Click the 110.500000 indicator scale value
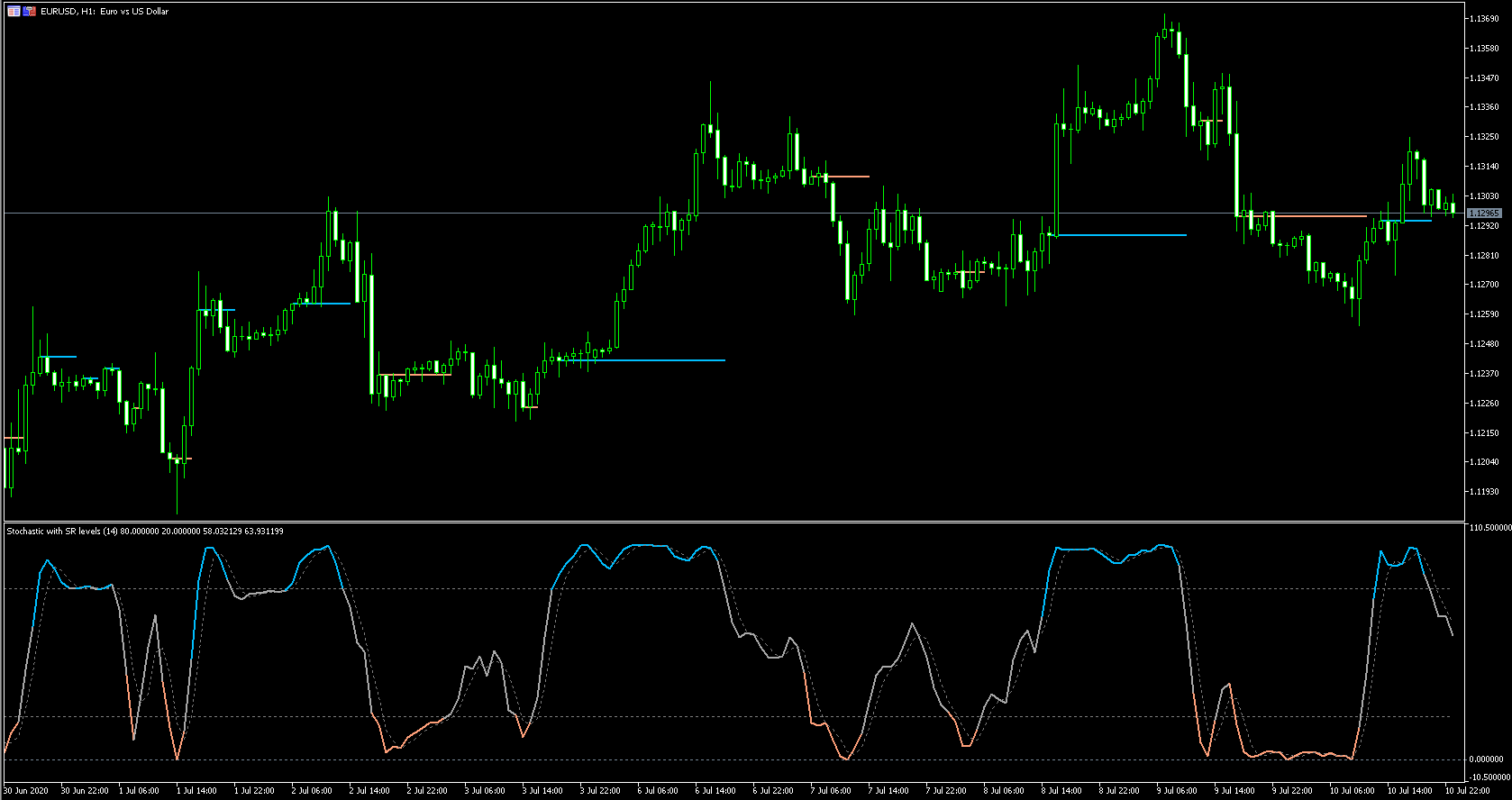 [1489, 528]
